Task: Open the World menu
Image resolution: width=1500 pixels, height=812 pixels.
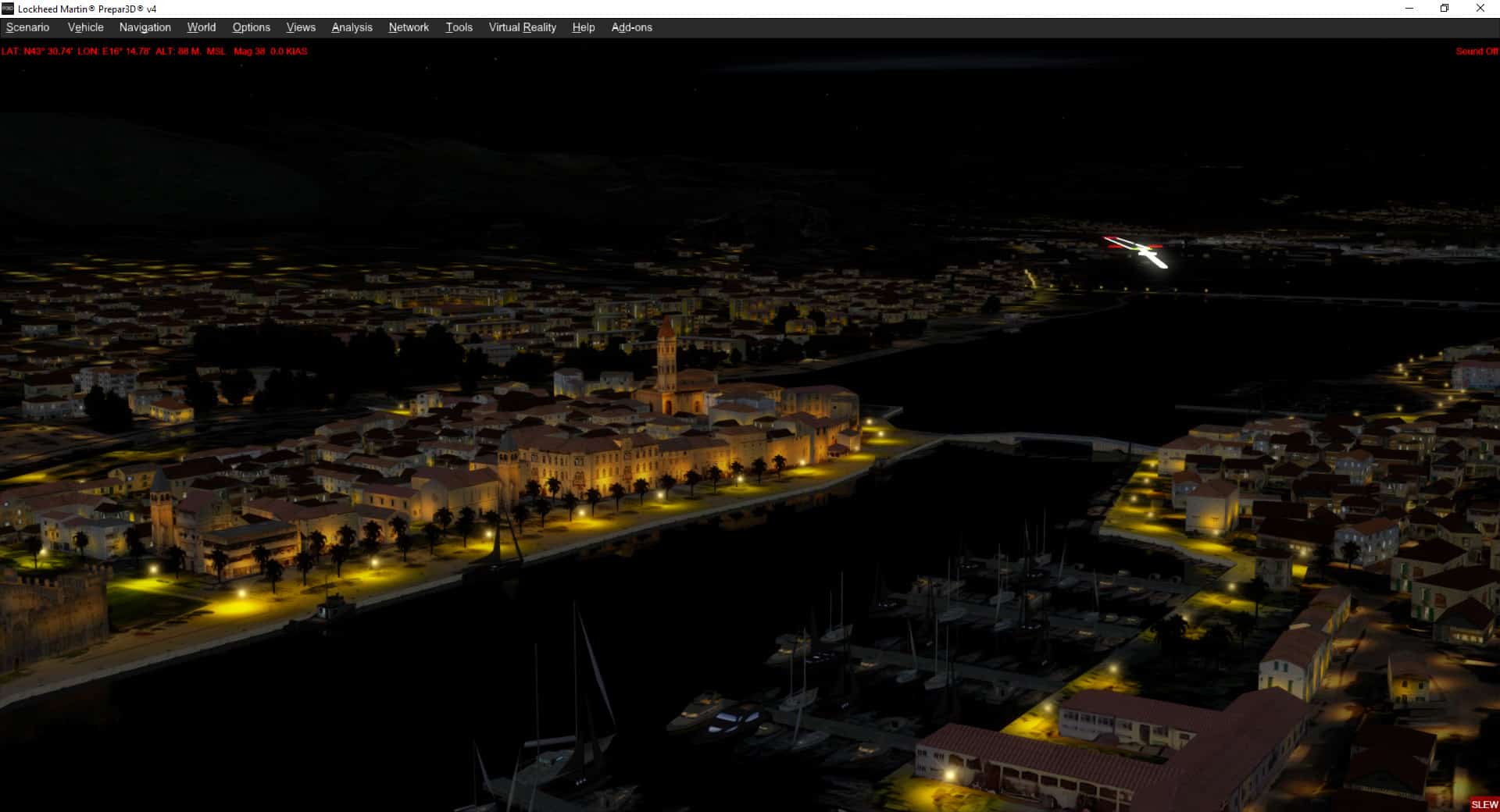Action: coord(201,27)
